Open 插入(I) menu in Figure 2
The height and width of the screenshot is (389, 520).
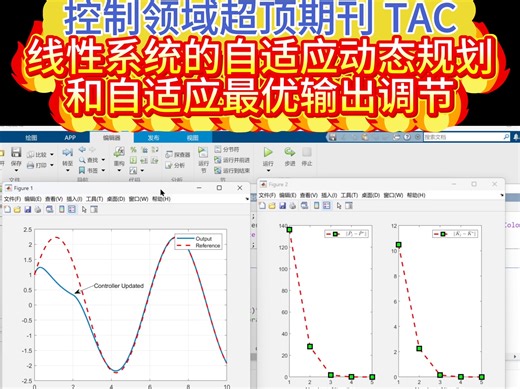[x=329, y=195]
